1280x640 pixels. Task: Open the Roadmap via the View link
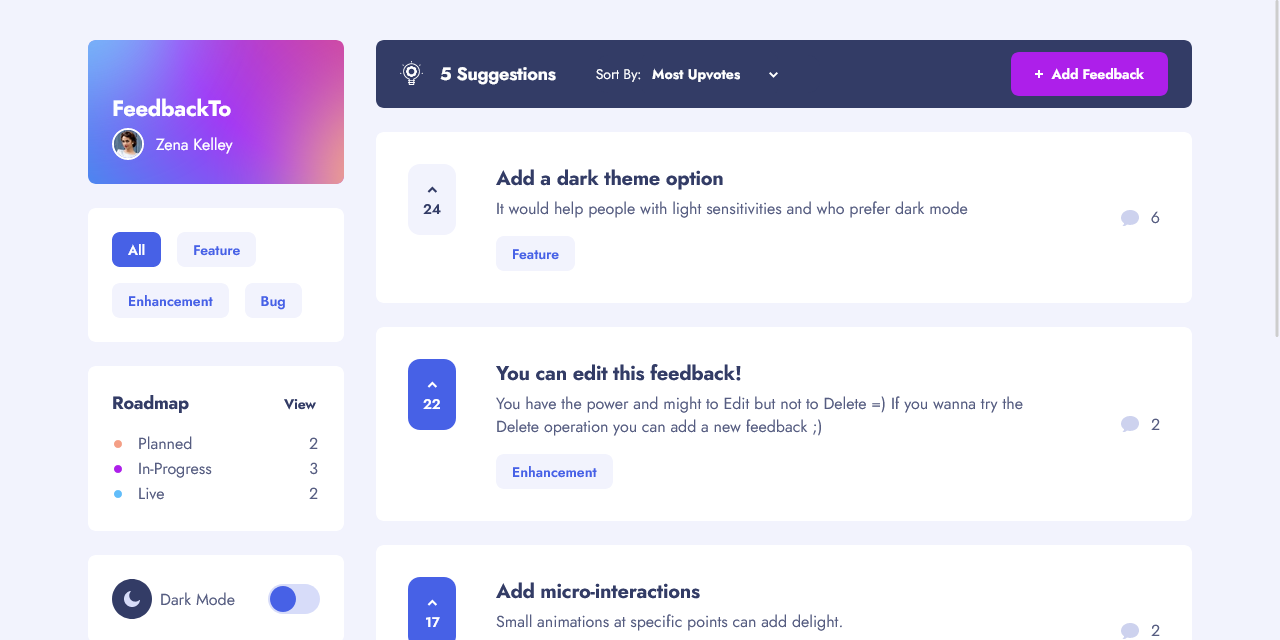(299, 404)
